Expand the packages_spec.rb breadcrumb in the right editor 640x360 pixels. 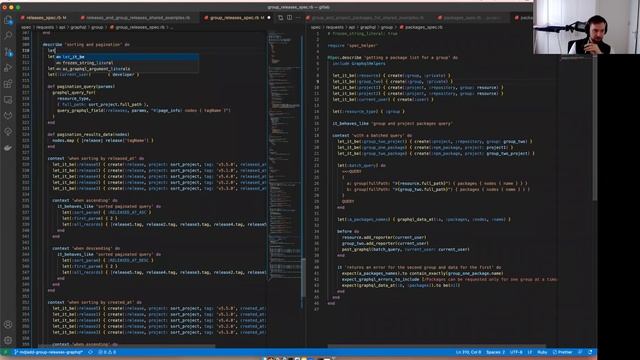pyautogui.click(x=421, y=27)
